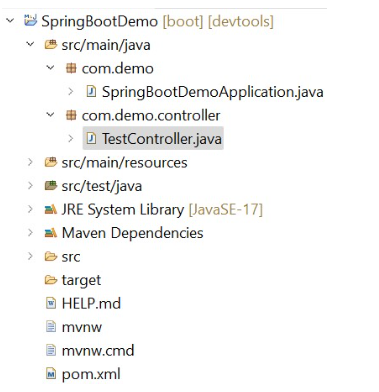Viewport: 379px width, 392px height.
Task: Expand the plain src folder
Action: click(x=30, y=256)
